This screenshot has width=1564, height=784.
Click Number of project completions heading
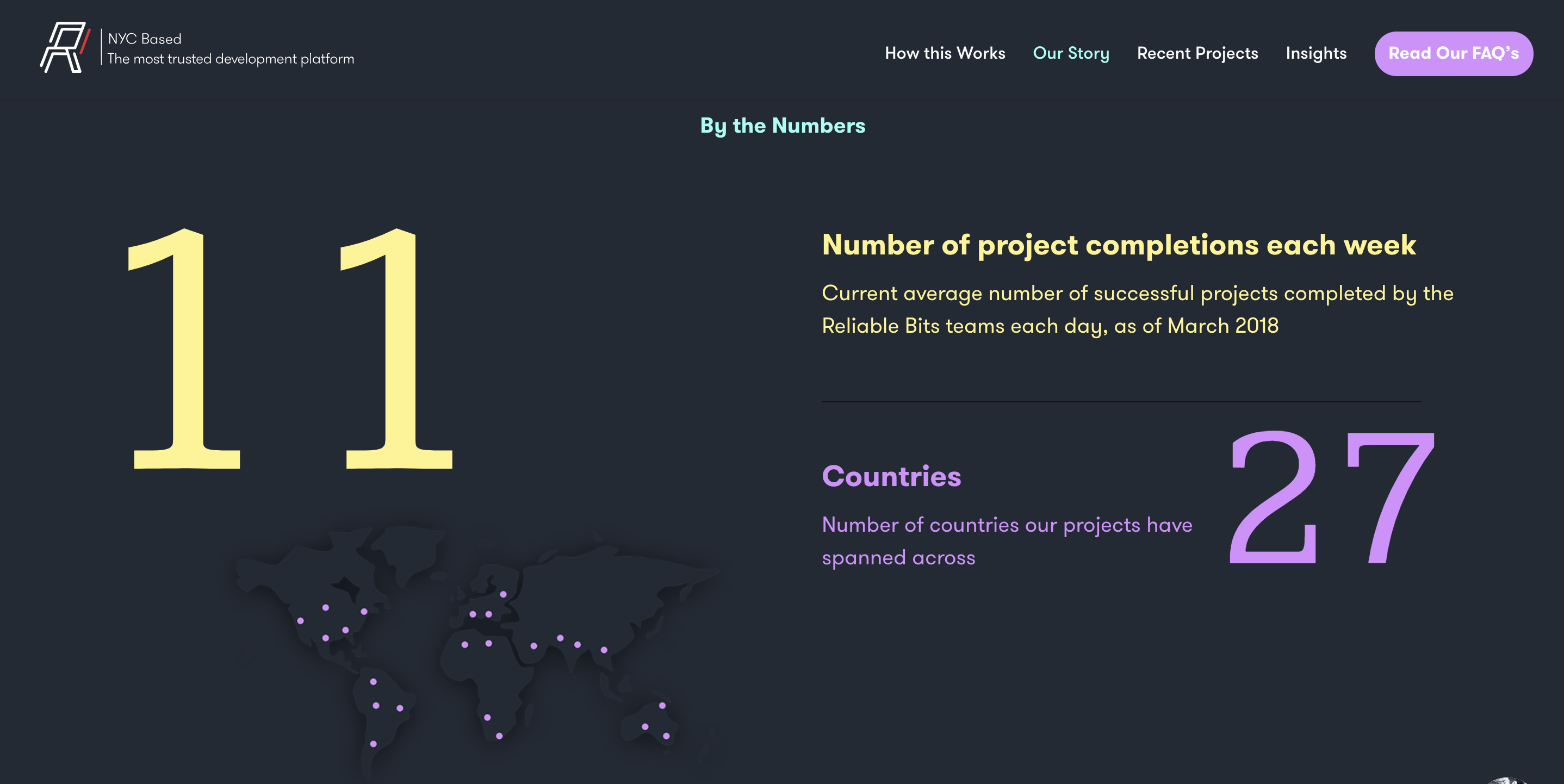pyautogui.click(x=1119, y=245)
